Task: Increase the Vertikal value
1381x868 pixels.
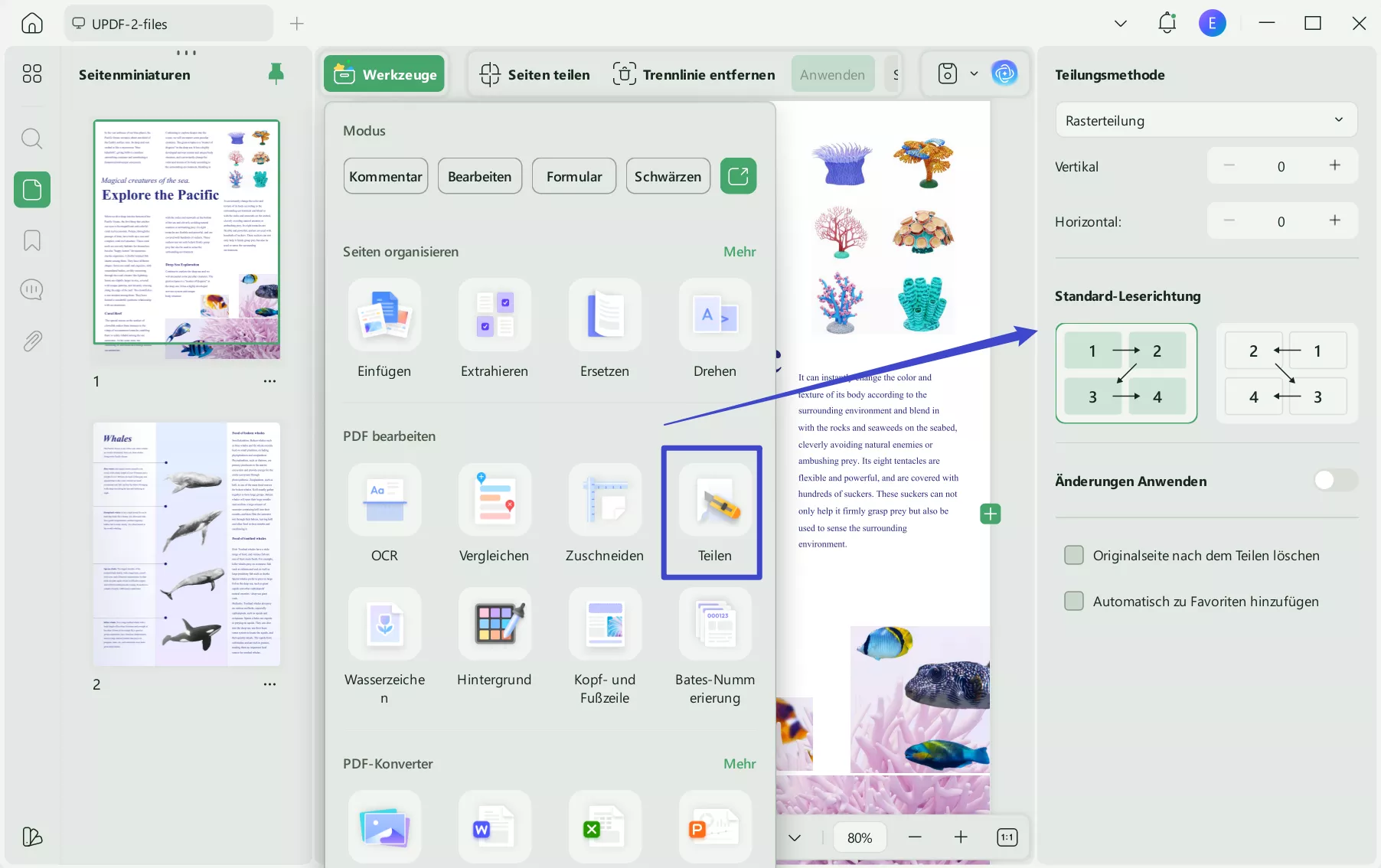Action: [1335, 165]
